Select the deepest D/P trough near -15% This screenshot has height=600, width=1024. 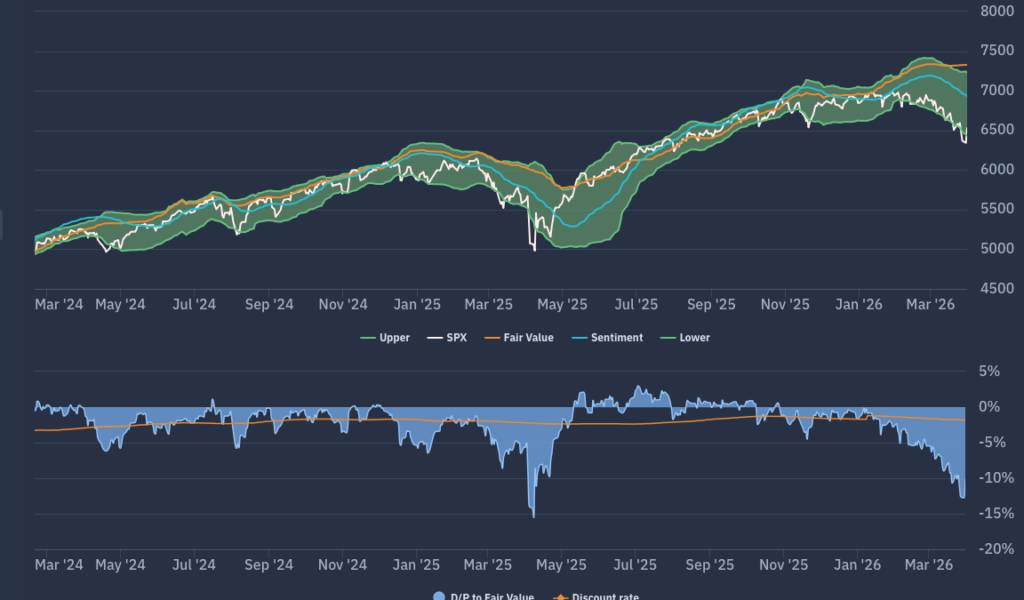coord(533,516)
